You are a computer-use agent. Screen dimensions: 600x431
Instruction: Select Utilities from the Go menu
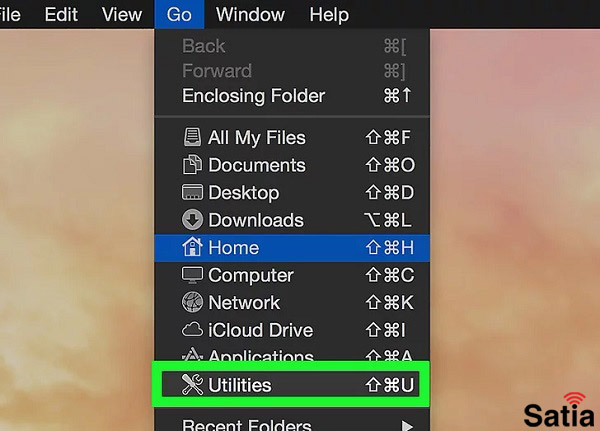coord(290,385)
